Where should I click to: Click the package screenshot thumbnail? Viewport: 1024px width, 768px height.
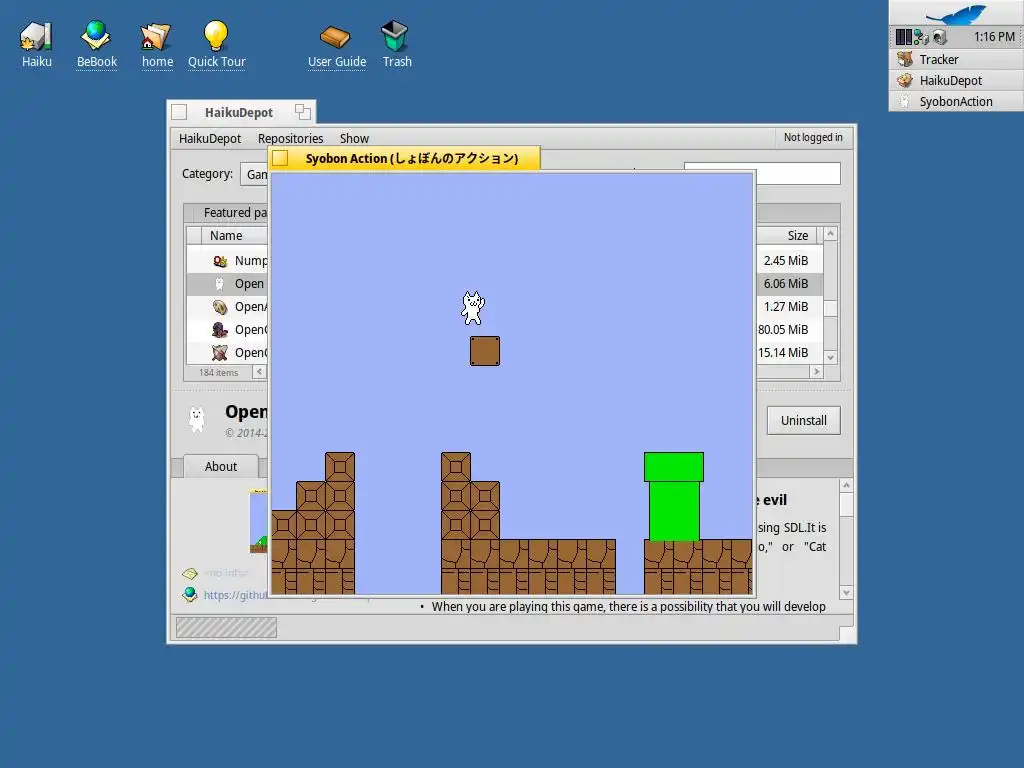[x=259, y=521]
